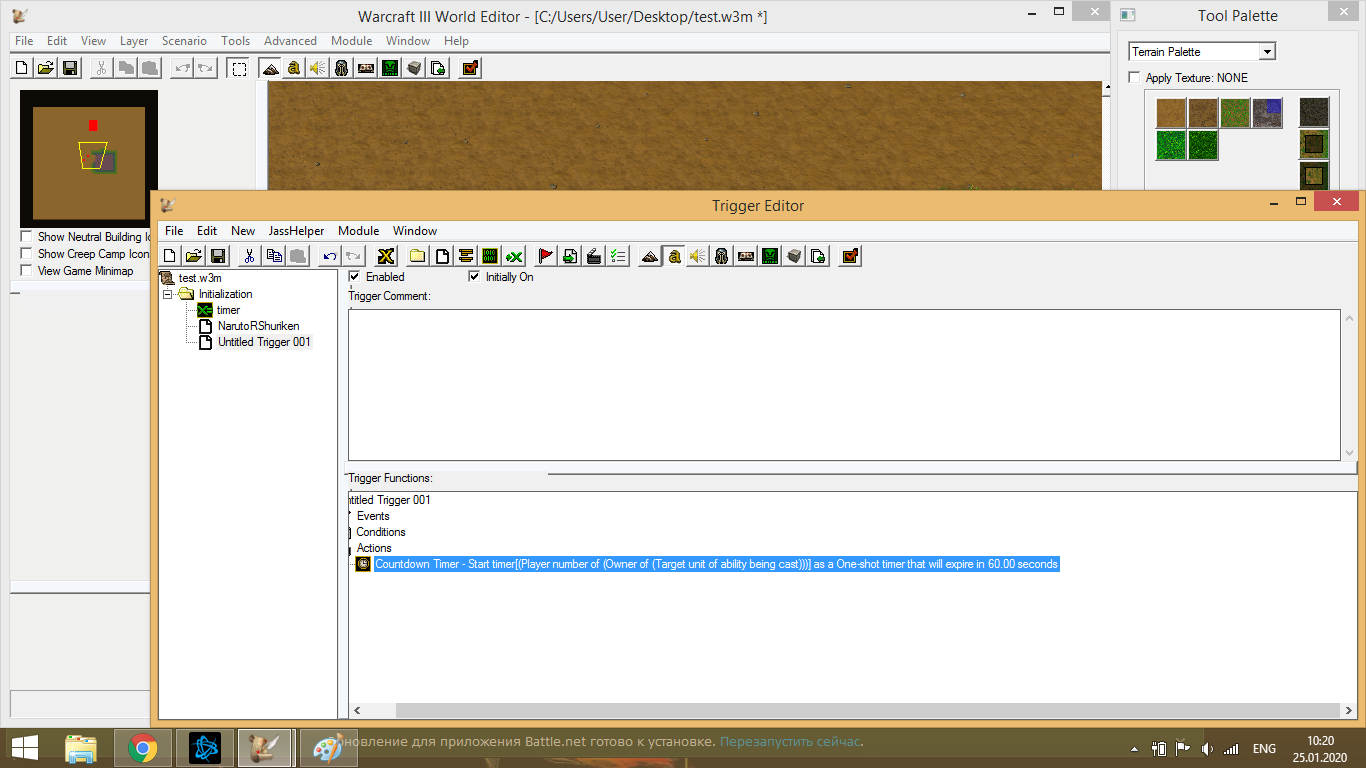Tick the Apply Texture checkbox in Tool Palette
The image size is (1366, 768).
point(1134,78)
